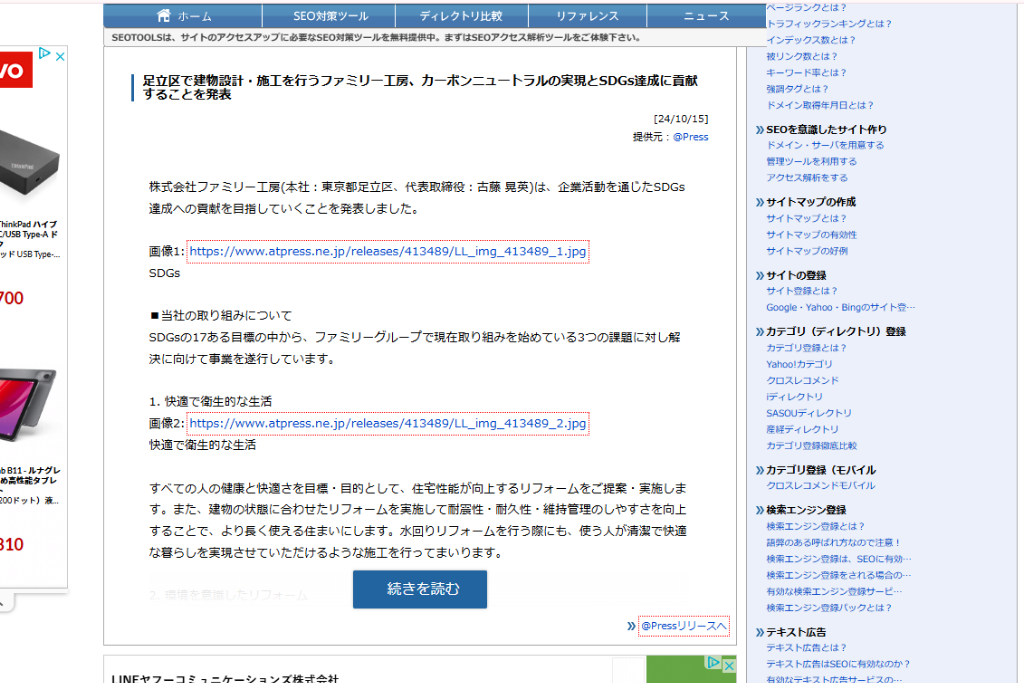1024x683 pixels.
Task: Open 管理ツールを利用する link
Action: click(x=811, y=161)
